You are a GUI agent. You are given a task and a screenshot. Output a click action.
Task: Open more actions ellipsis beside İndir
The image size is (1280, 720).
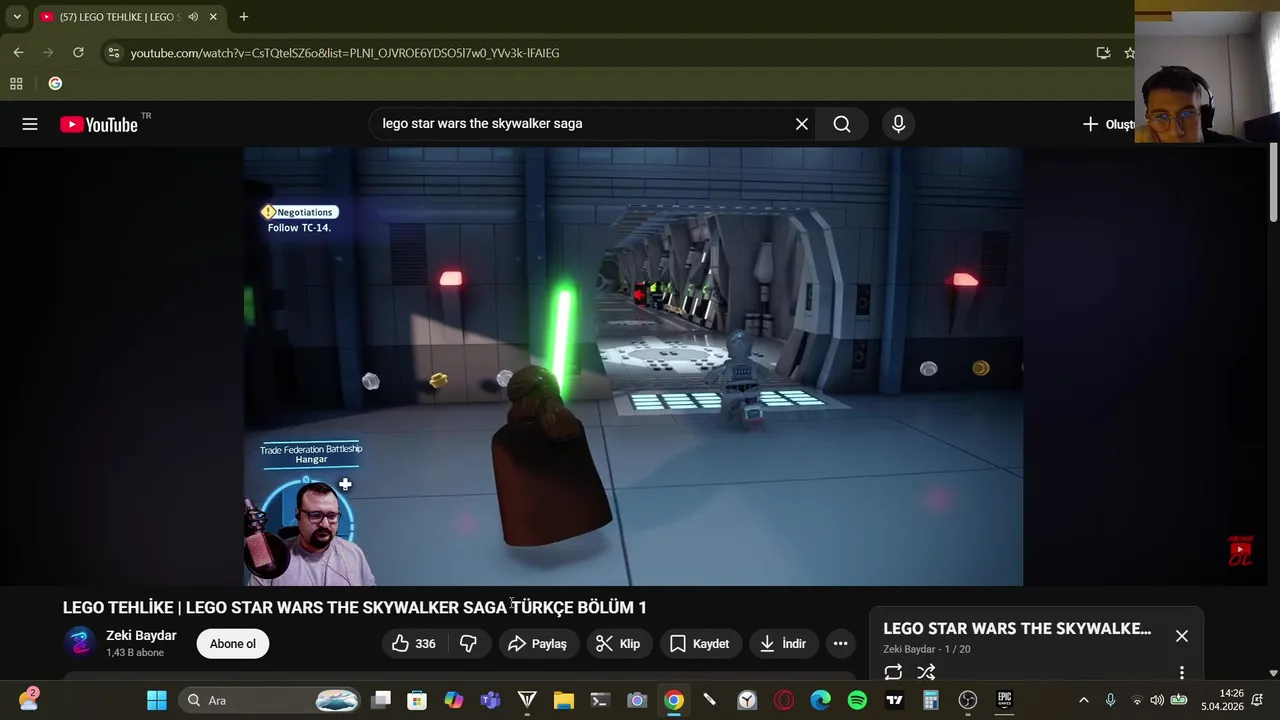[x=841, y=644]
